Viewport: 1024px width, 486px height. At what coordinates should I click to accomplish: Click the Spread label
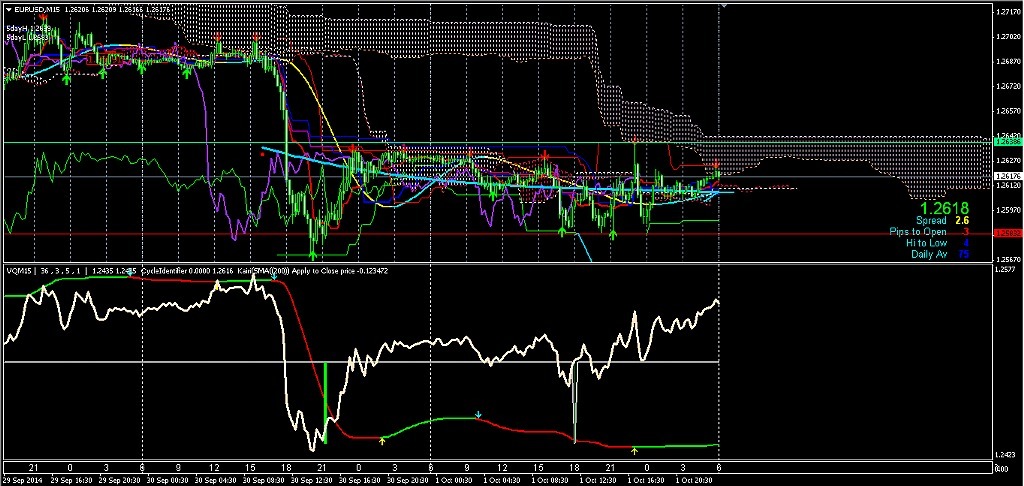point(929,221)
